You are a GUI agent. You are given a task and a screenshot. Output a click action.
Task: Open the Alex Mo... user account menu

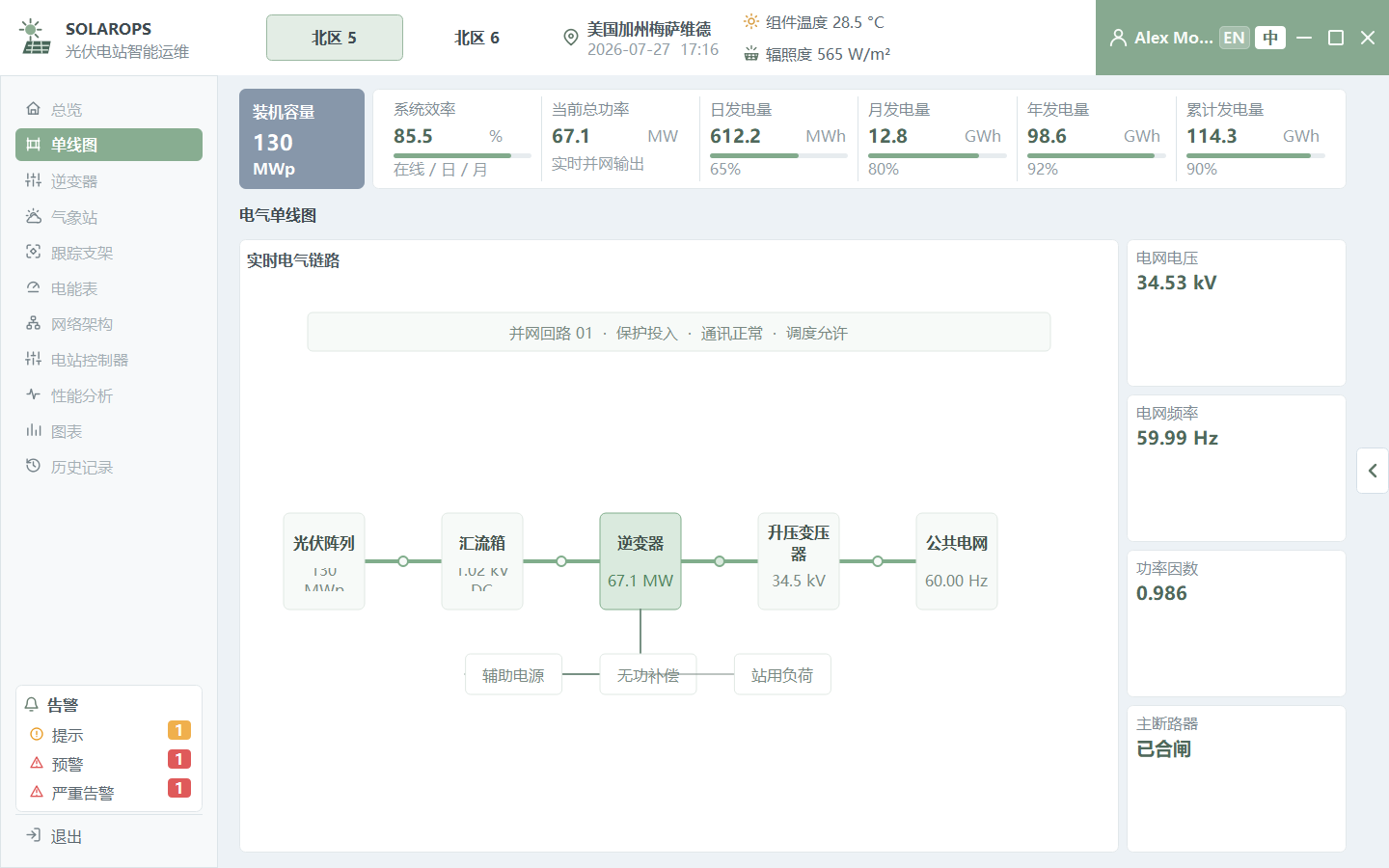pos(1161,38)
